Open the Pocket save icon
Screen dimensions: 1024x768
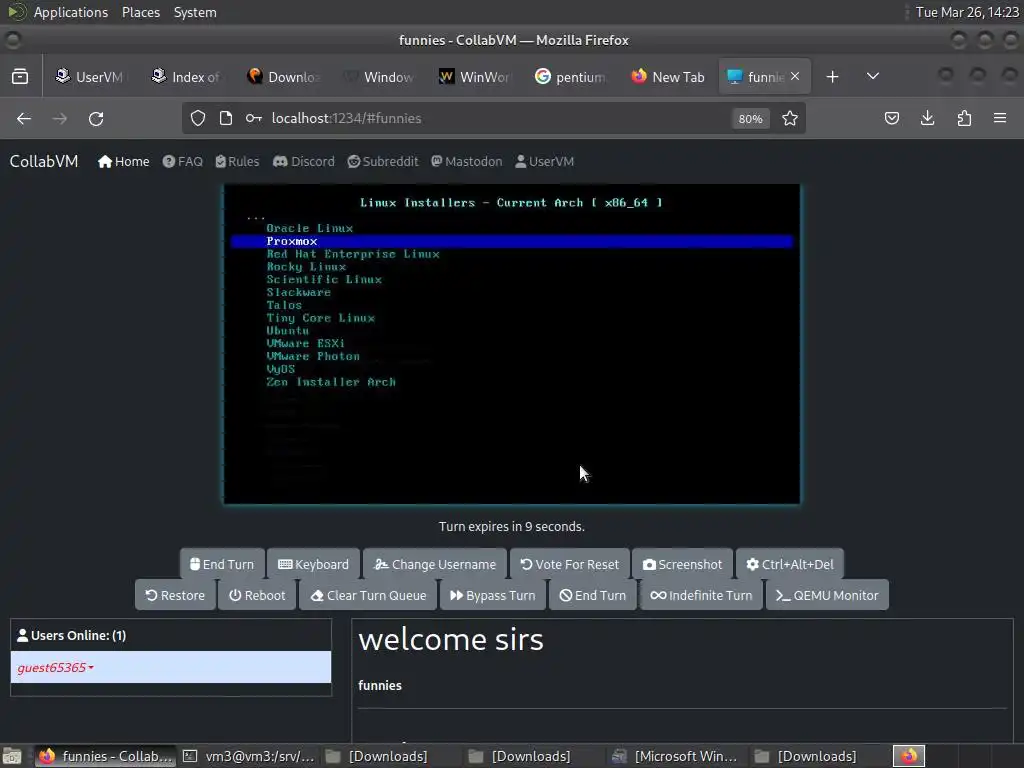(891, 118)
